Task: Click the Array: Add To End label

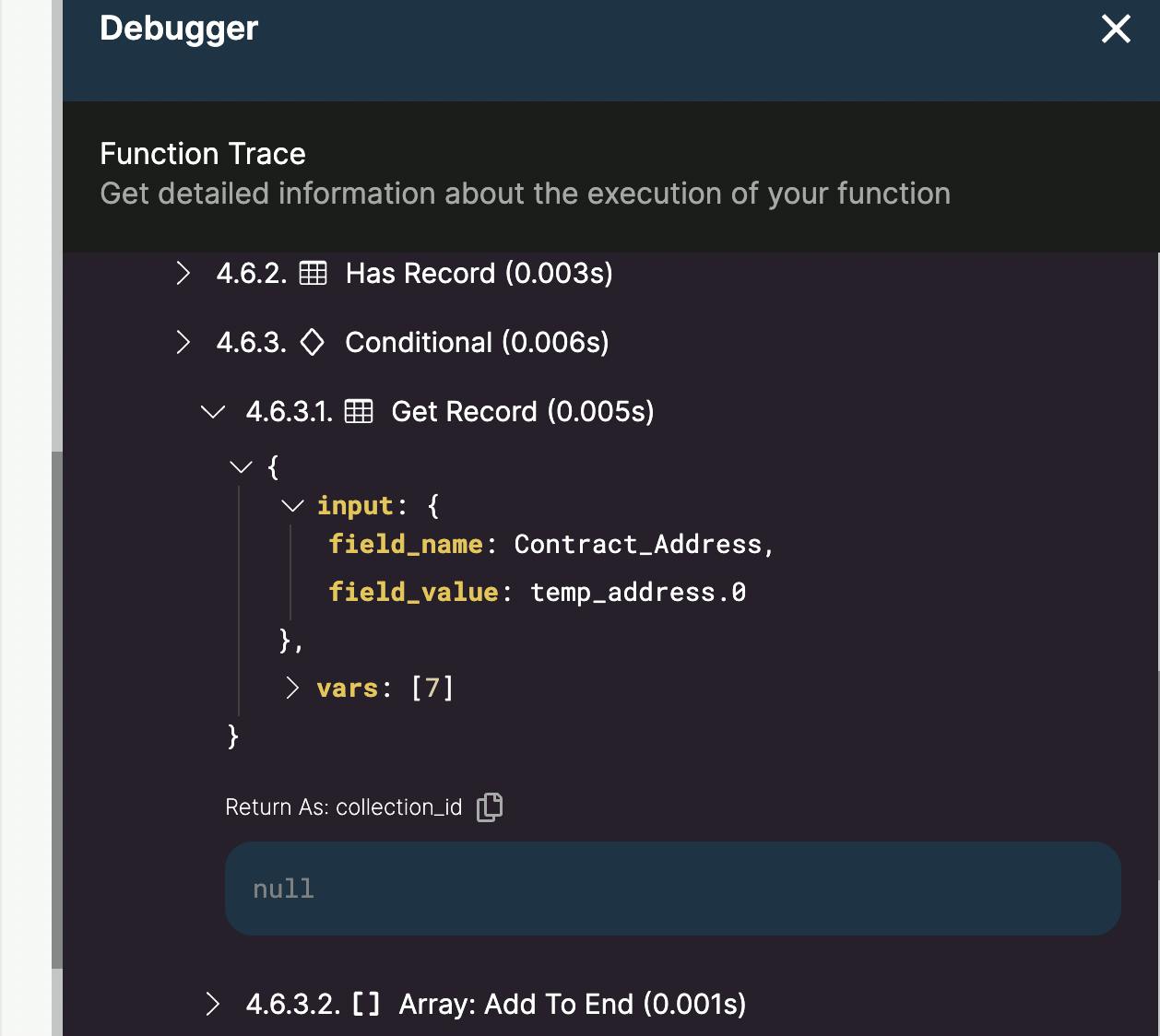Action: pyautogui.click(x=572, y=1004)
